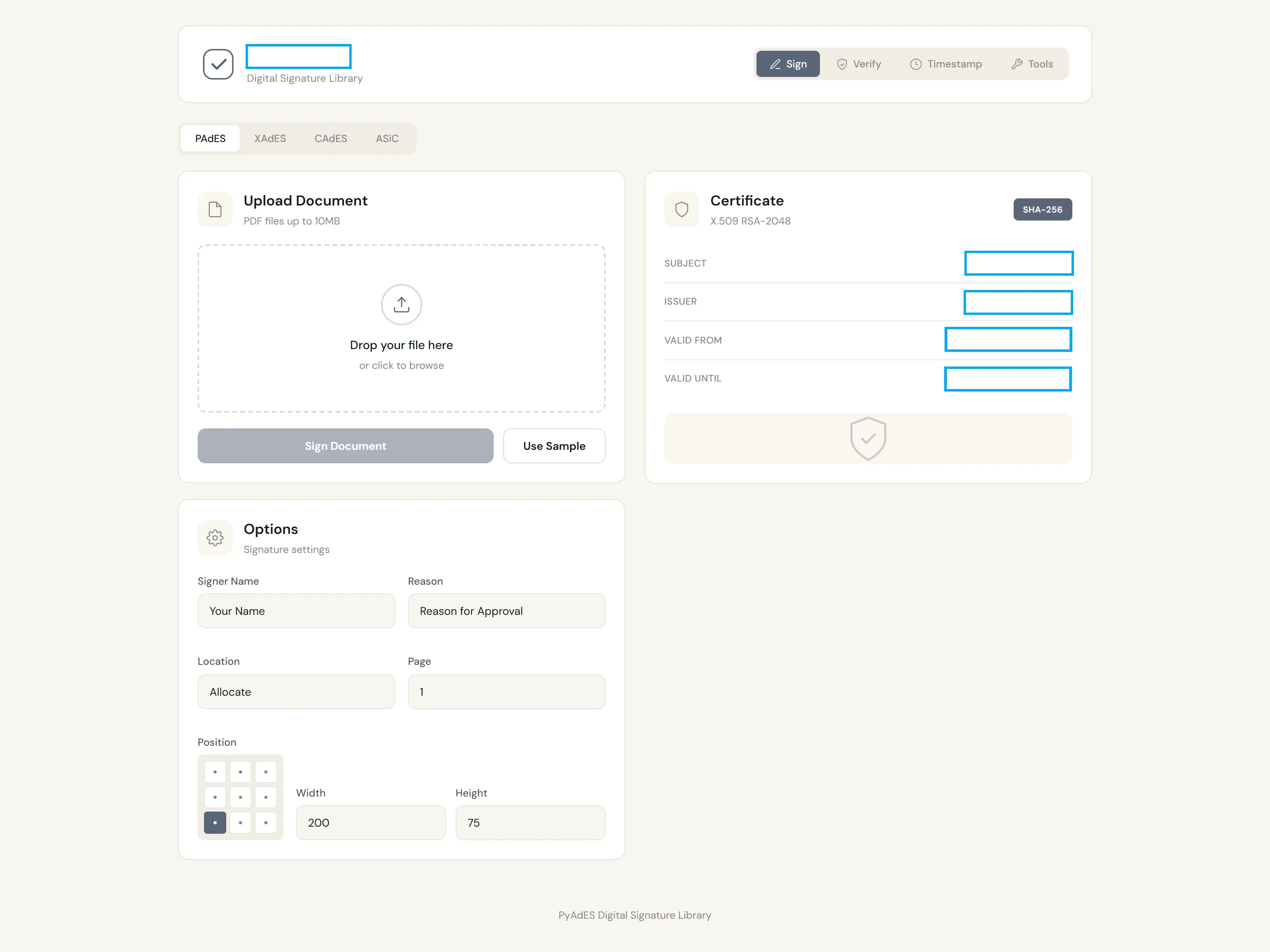
Task: Click the checkmark logo icon in the header
Action: pos(218,64)
